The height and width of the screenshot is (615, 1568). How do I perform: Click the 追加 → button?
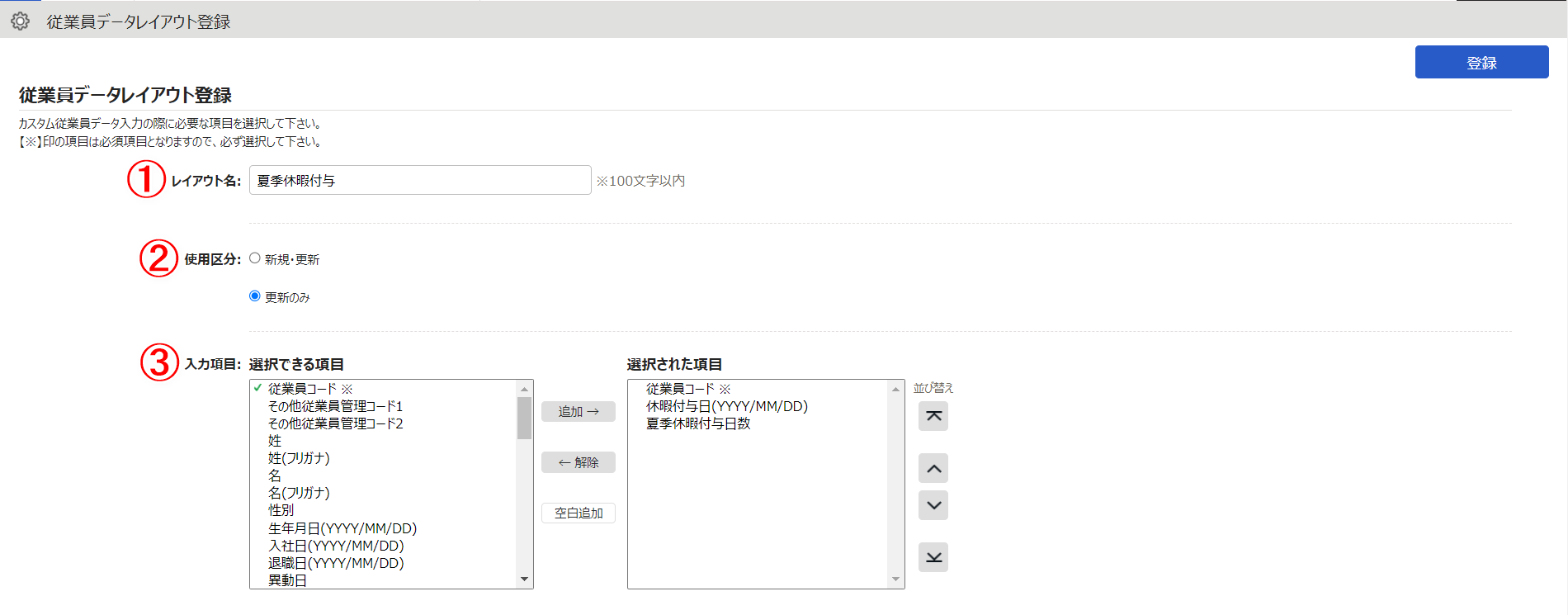pos(579,411)
